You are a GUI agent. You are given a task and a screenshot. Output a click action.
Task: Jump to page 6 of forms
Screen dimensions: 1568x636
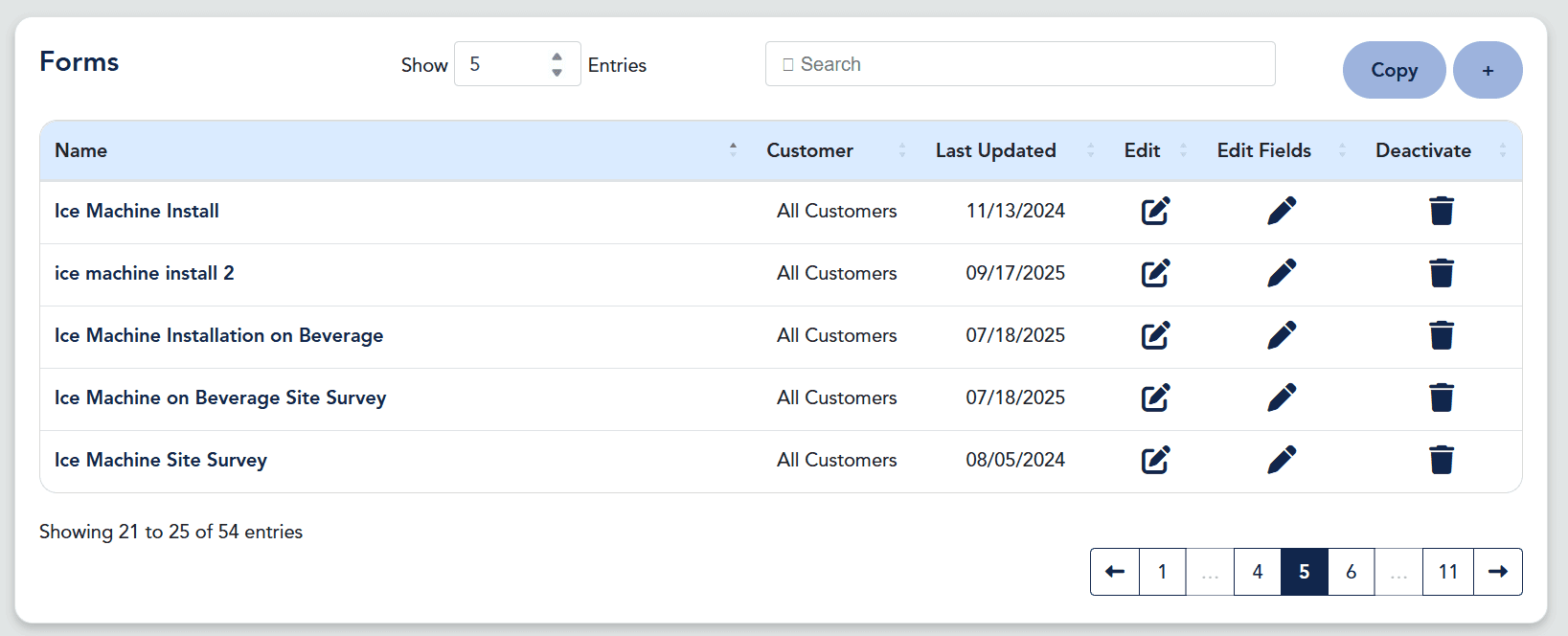coord(1351,572)
